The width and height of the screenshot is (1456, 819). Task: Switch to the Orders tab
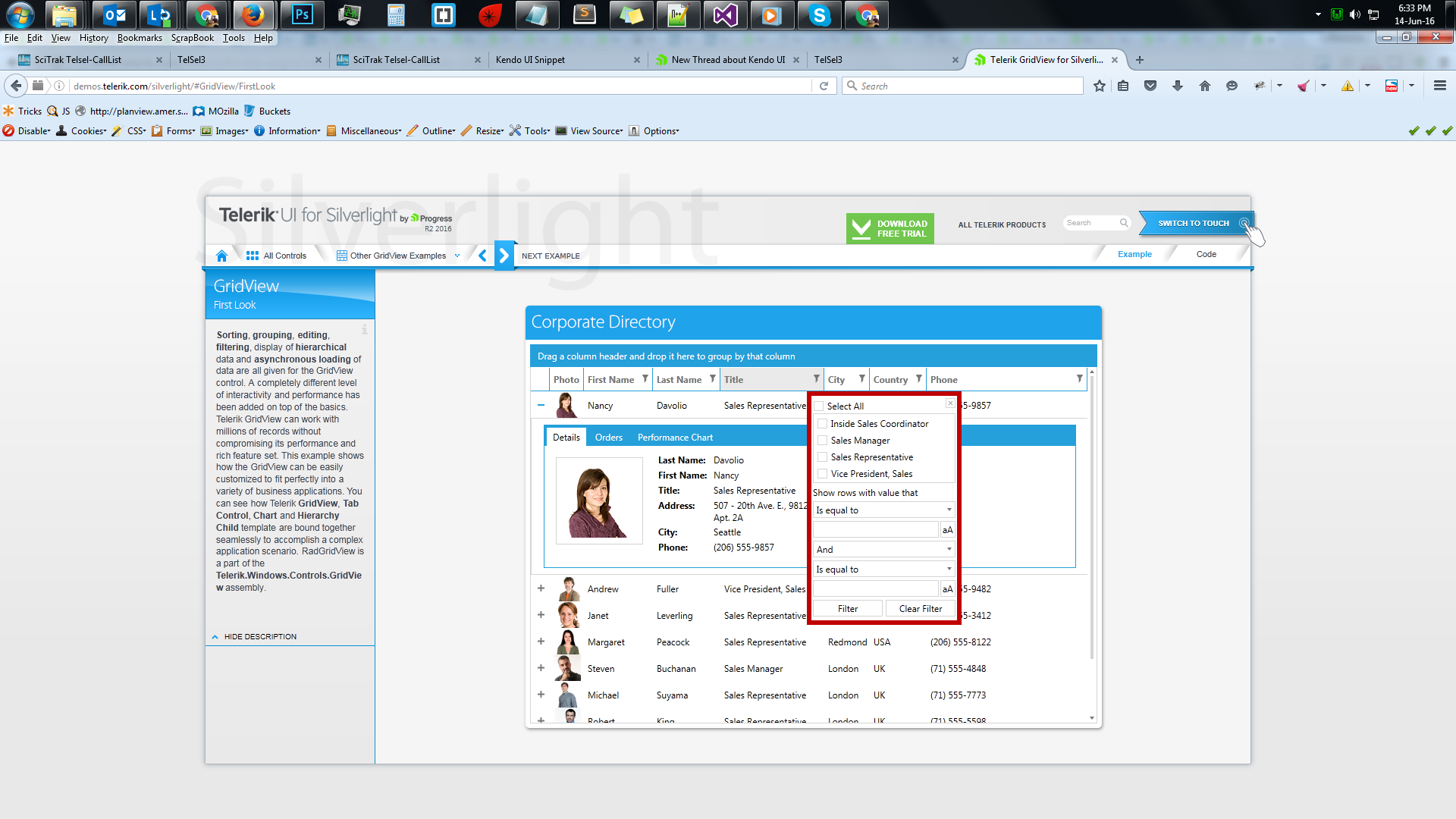click(x=608, y=438)
